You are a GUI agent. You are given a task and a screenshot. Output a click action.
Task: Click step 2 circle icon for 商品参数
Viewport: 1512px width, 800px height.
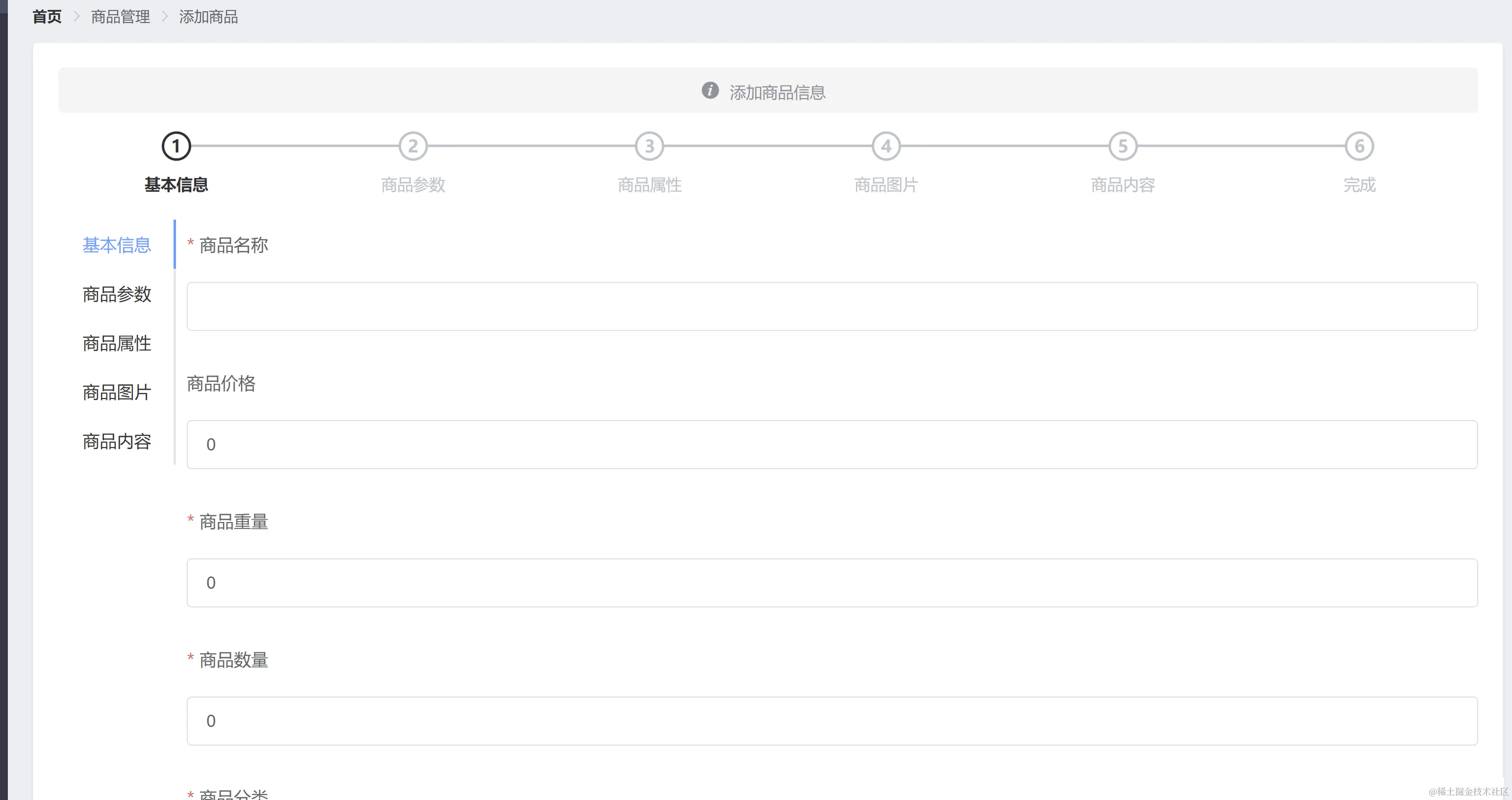point(412,146)
